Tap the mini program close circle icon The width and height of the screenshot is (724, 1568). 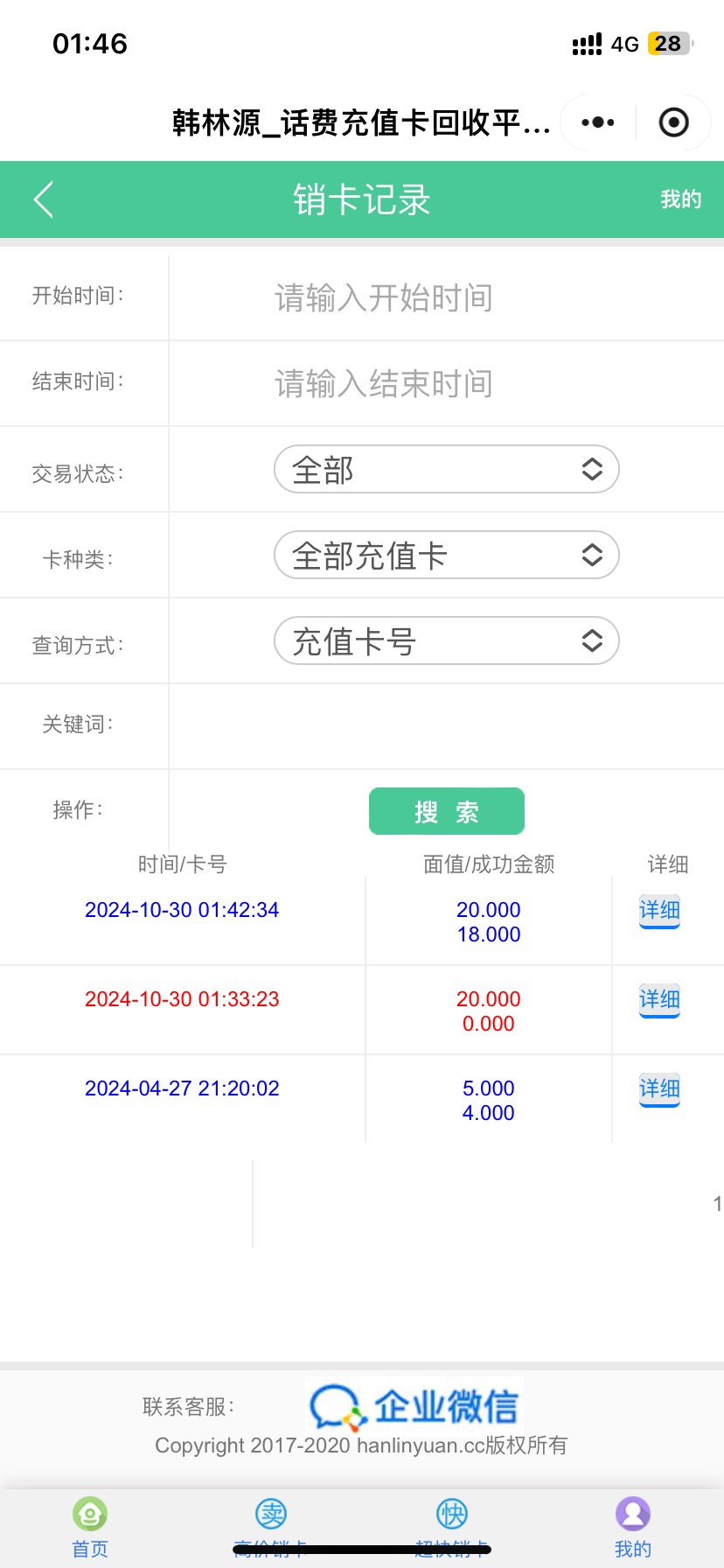click(673, 122)
